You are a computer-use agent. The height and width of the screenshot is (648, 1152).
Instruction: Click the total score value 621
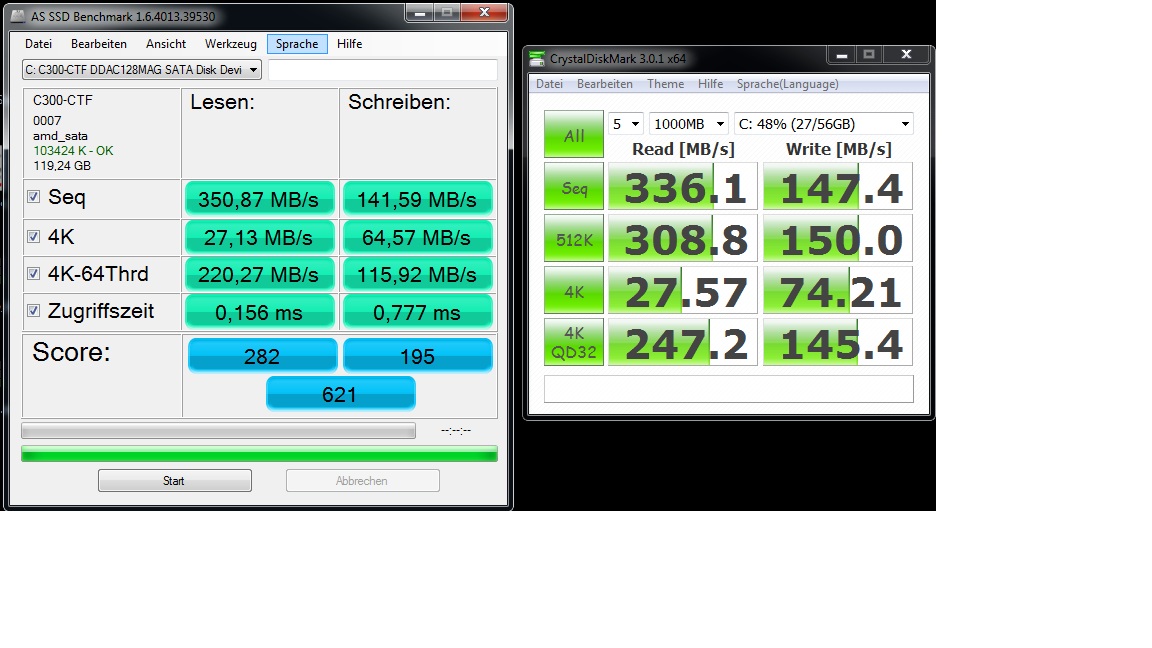coord(340,394)
